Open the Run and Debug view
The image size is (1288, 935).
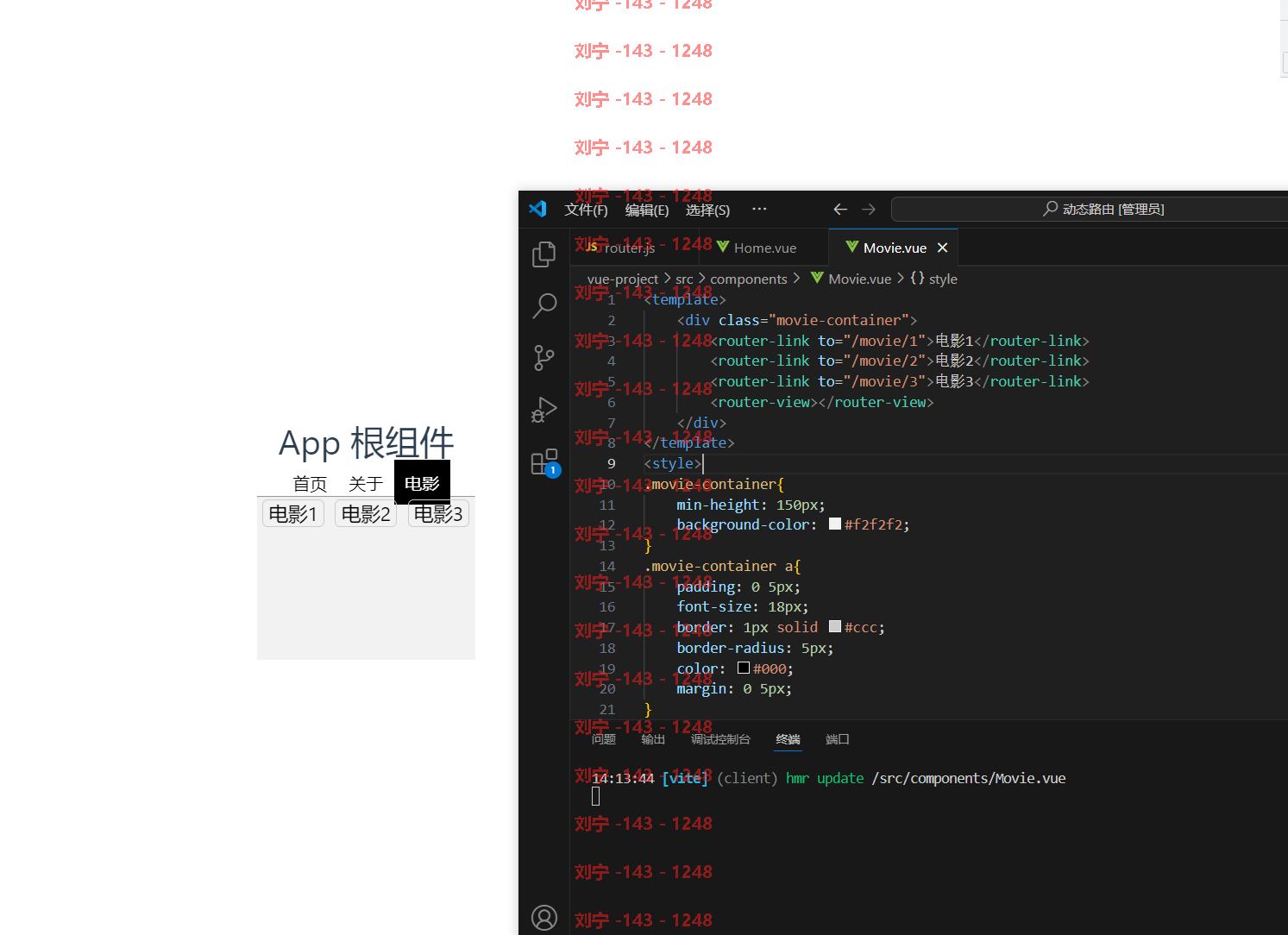543,410
